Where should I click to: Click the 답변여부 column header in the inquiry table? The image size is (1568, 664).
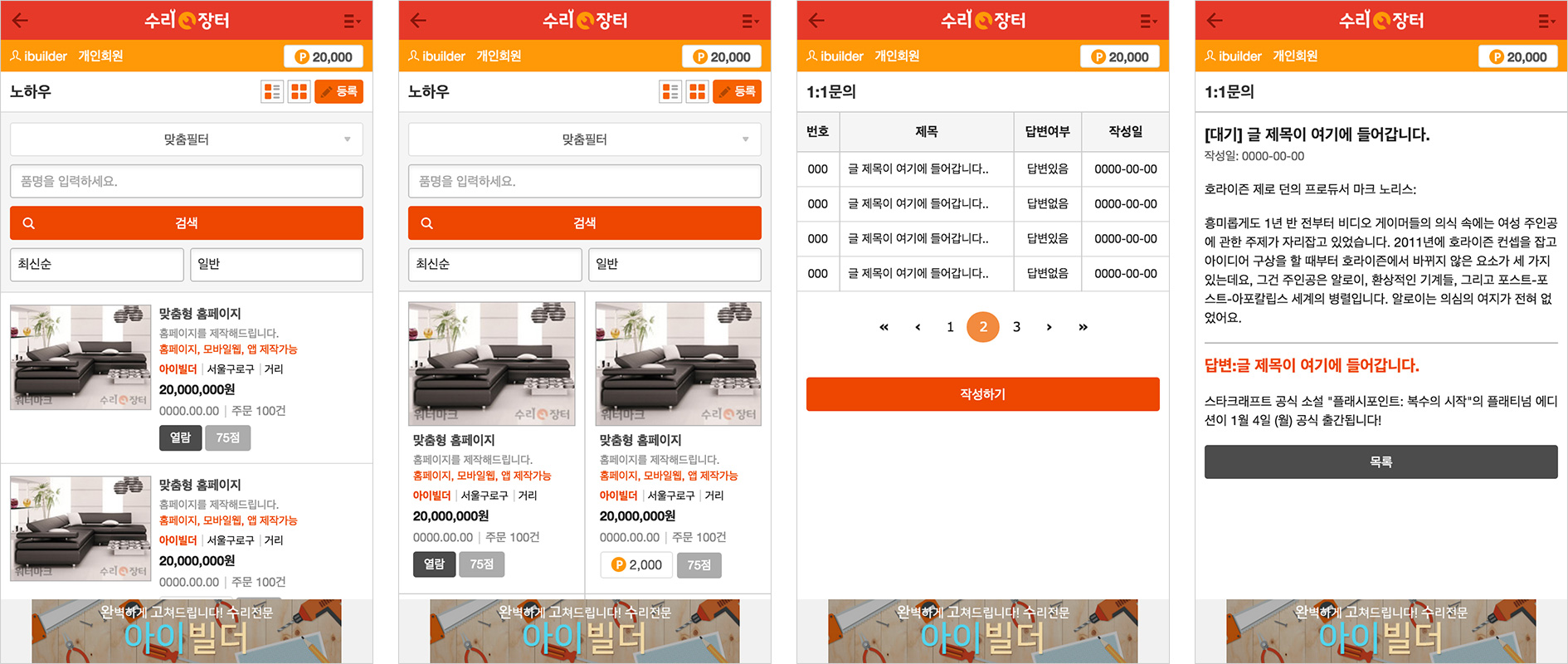pos(1047,132)
